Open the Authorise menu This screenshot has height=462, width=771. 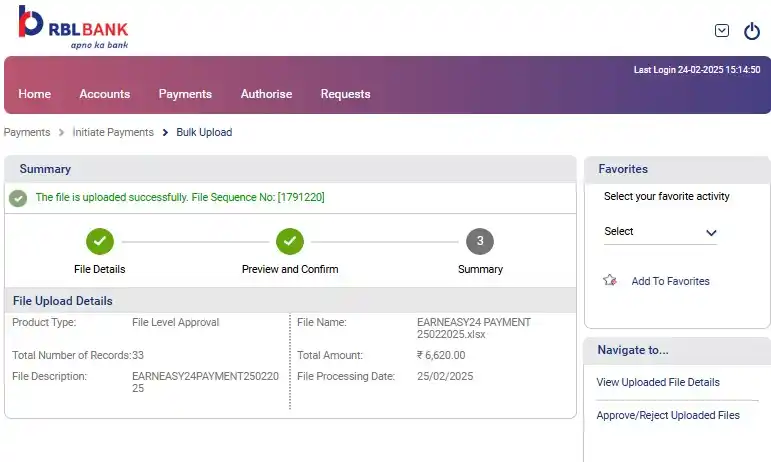tap(267, 94)
